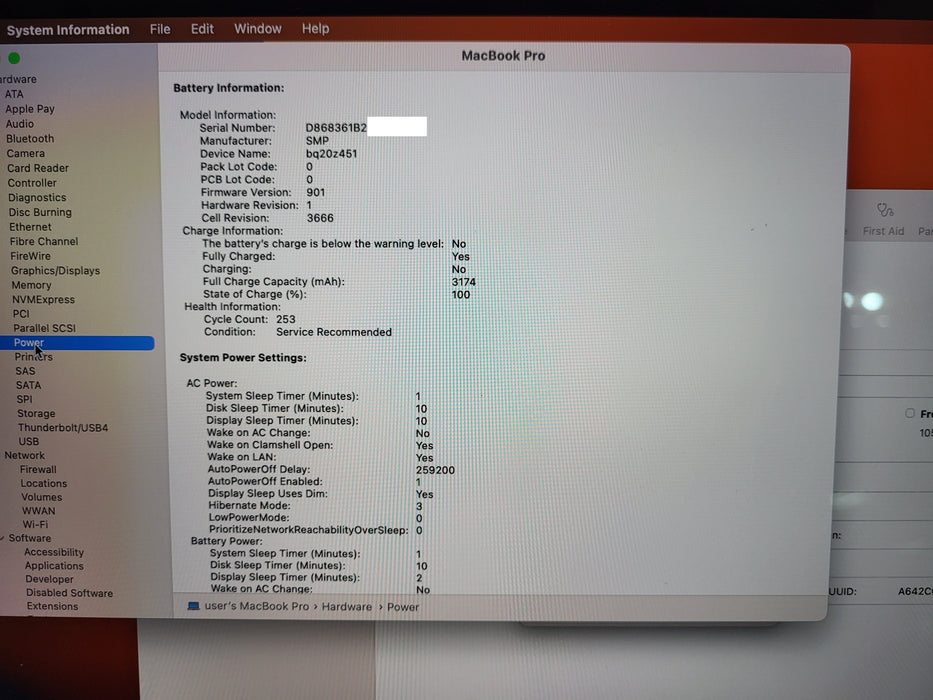Screen dimensions: 933x700
Task: Select Audio in the sidebar
Action: pos(20,124)
